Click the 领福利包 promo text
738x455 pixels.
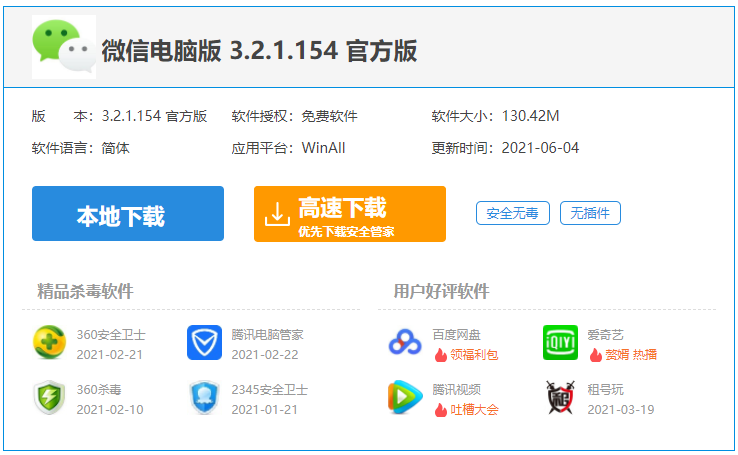pos(474,355)
